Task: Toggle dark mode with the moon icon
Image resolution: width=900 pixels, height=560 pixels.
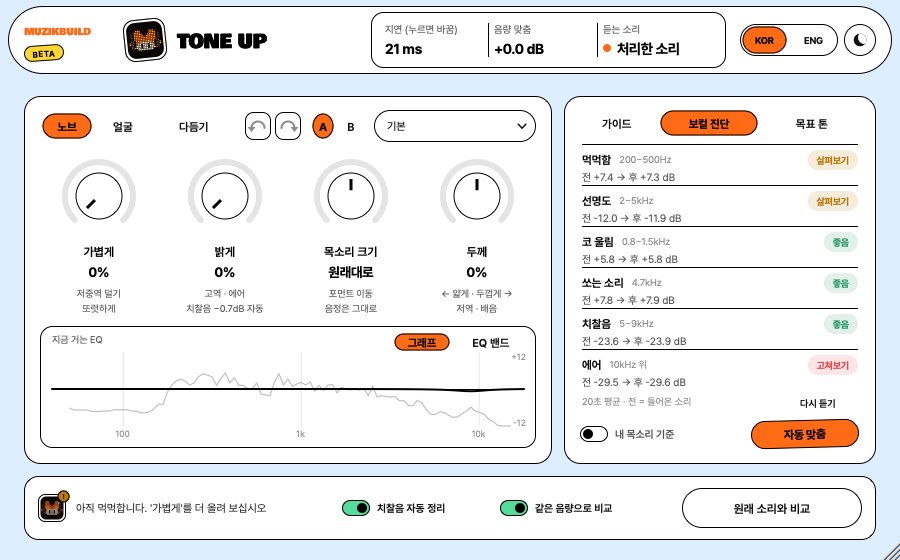Action: [860, 40]
